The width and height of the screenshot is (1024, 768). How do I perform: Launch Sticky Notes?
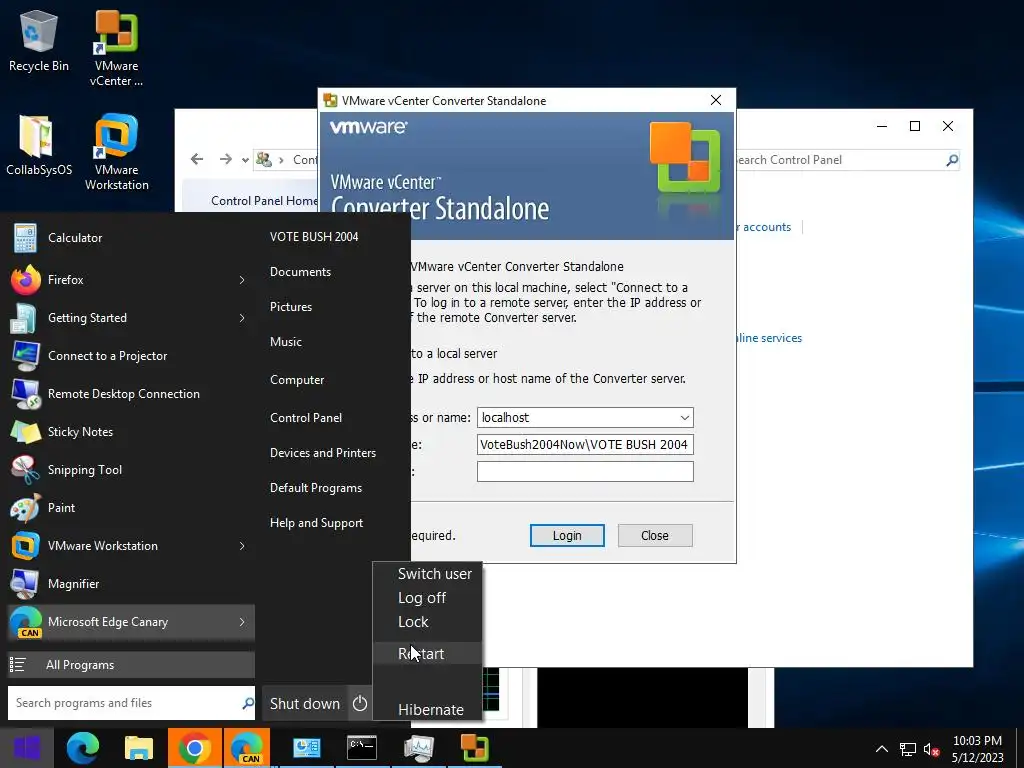[x=131, y=432]
